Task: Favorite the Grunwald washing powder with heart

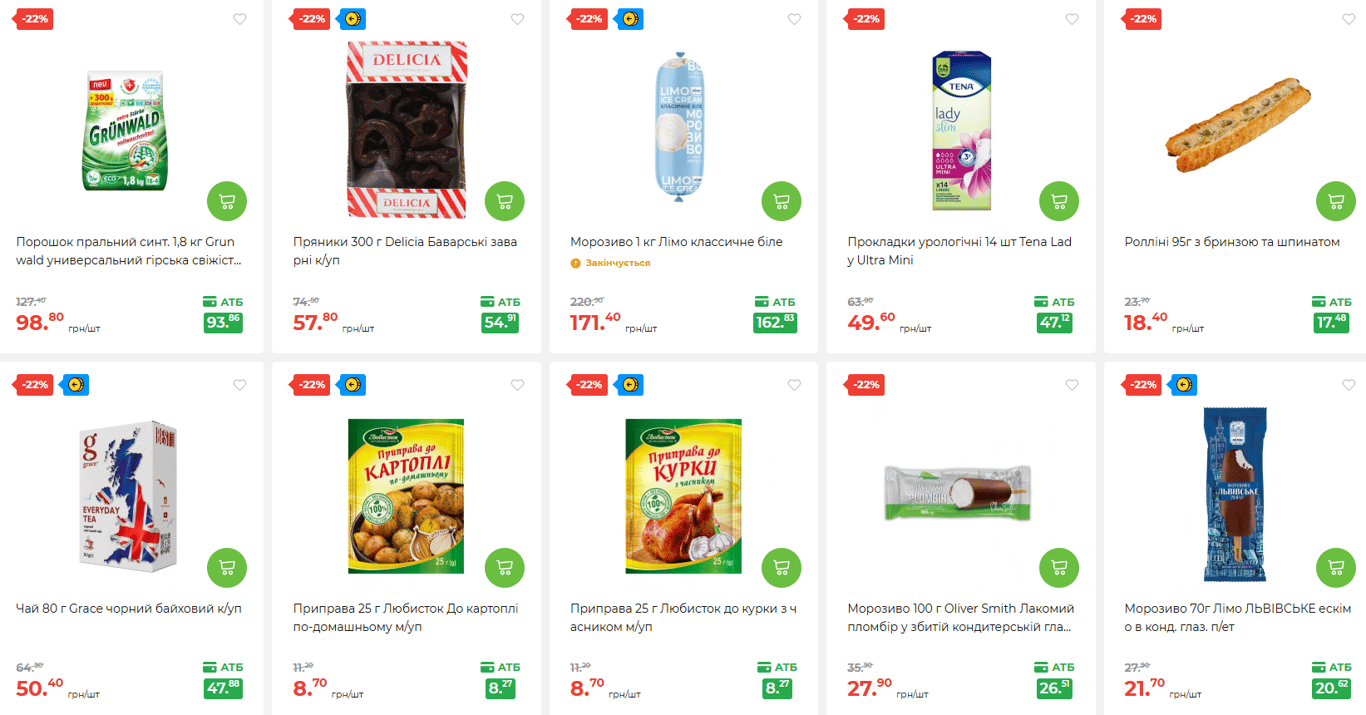Action: coord(240,19)
